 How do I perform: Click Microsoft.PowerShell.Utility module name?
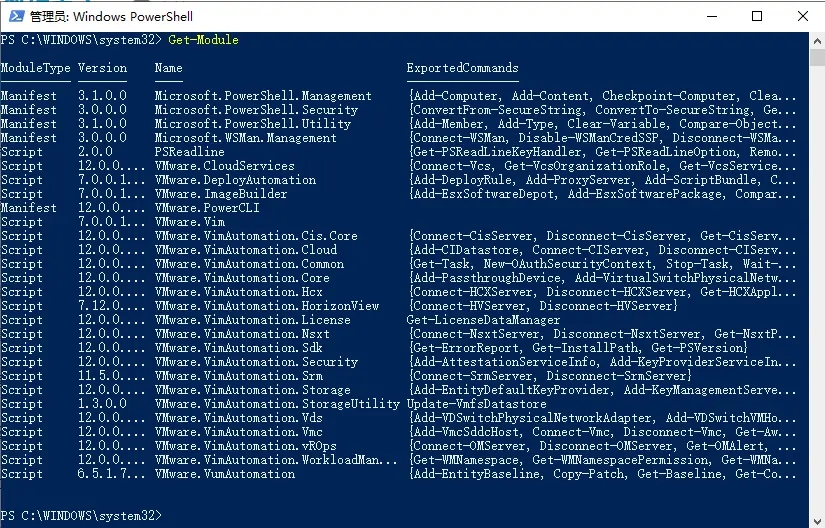click(x=253, y=124)
